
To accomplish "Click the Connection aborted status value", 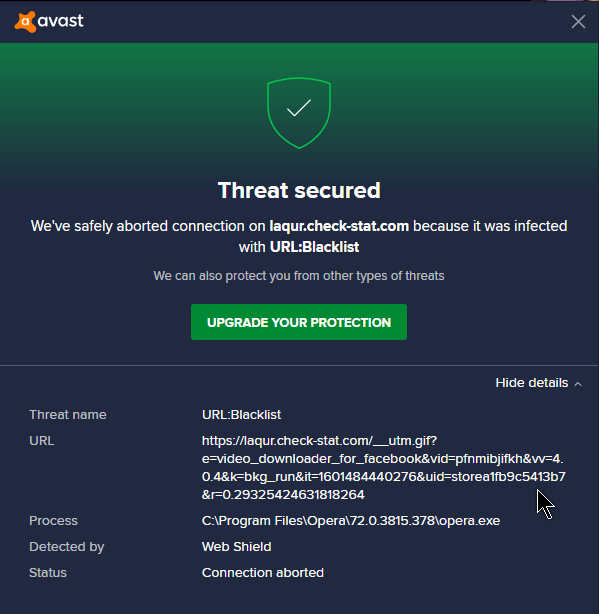I will coord(263,572).
